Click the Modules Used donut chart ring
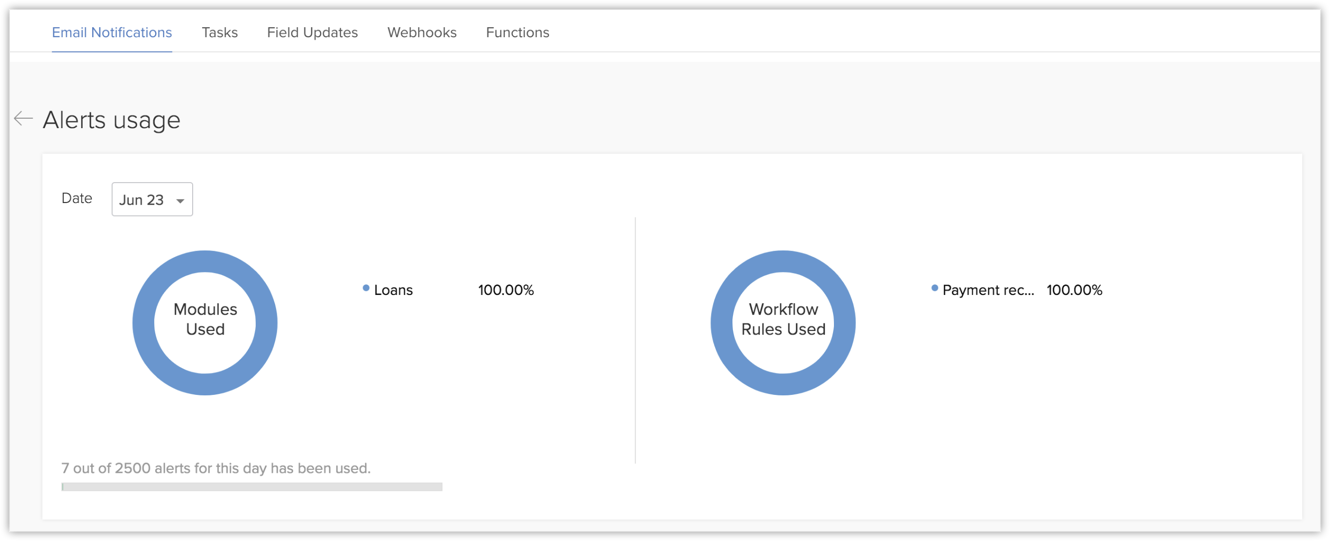1330x541 pixels. 144,323
